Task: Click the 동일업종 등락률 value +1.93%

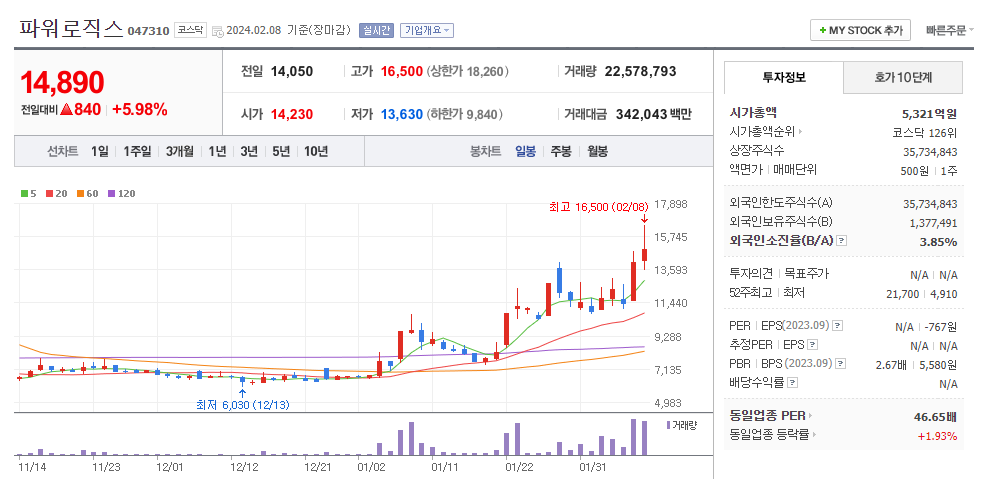Action: (937, 436)
